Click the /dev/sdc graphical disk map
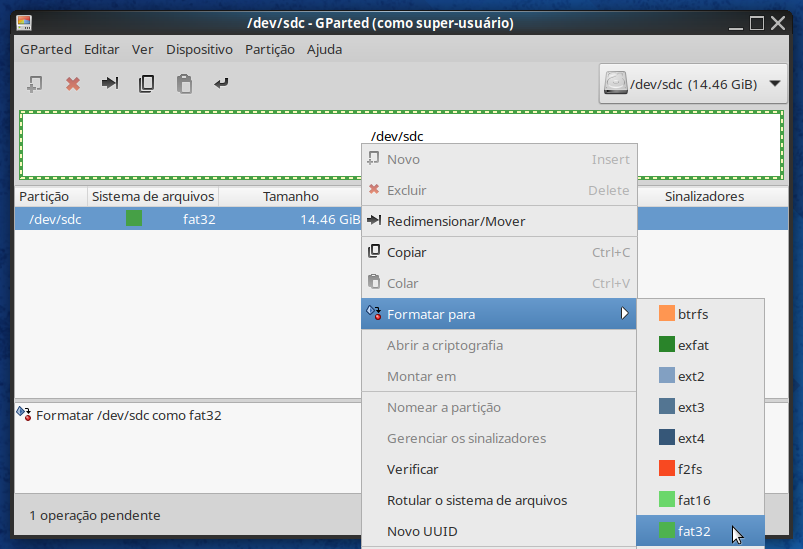Viewport: 803px width, 549px height. pos(401,145)
